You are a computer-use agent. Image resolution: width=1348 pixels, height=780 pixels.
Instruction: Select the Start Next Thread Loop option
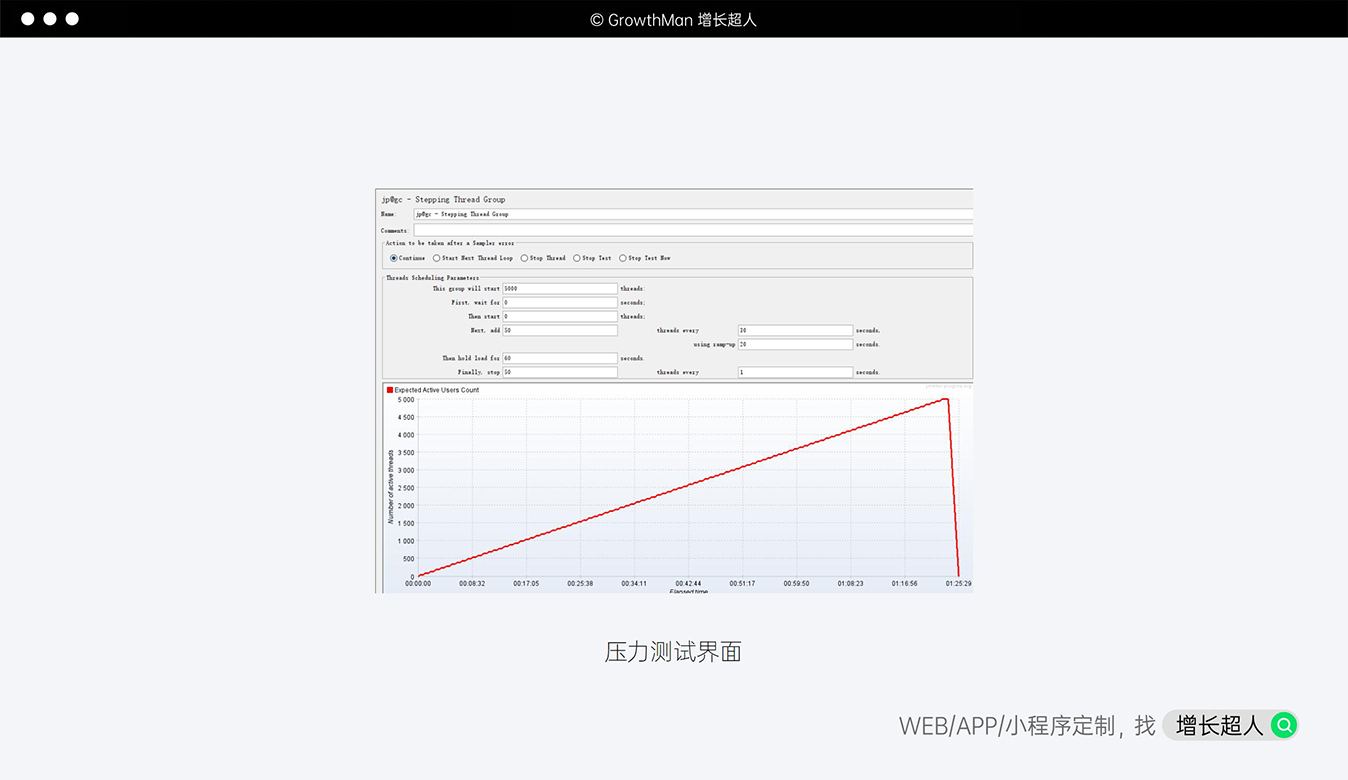pos(437,258)
